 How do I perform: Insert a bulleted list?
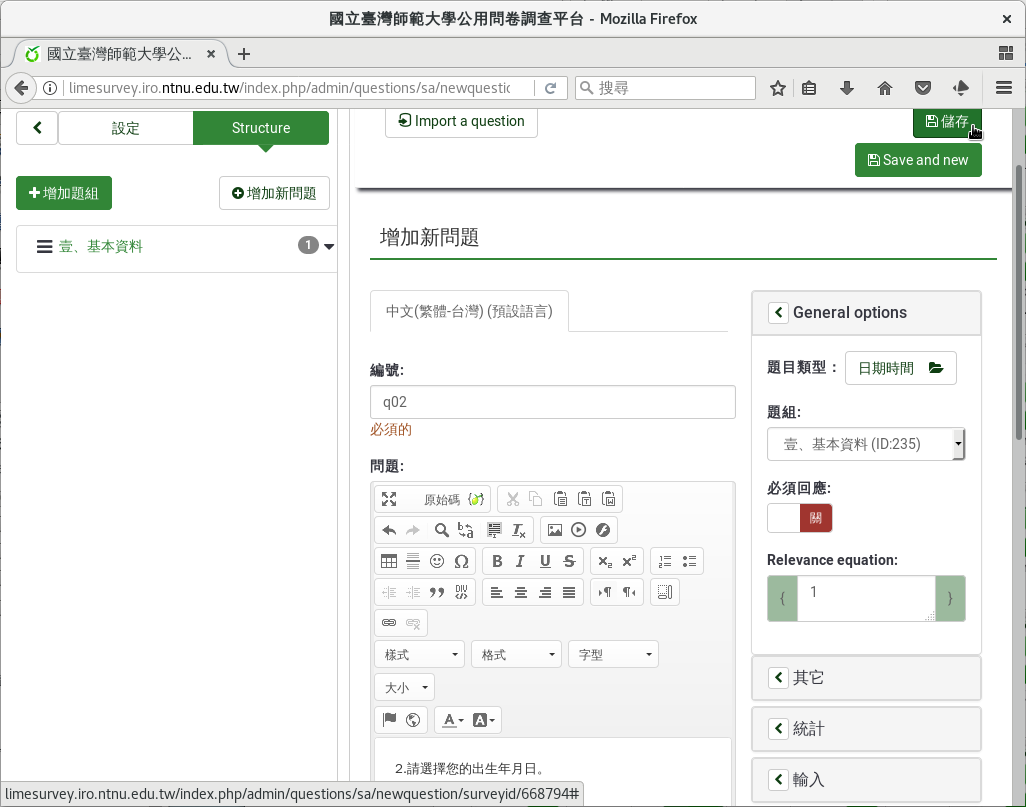click(689, 561)
